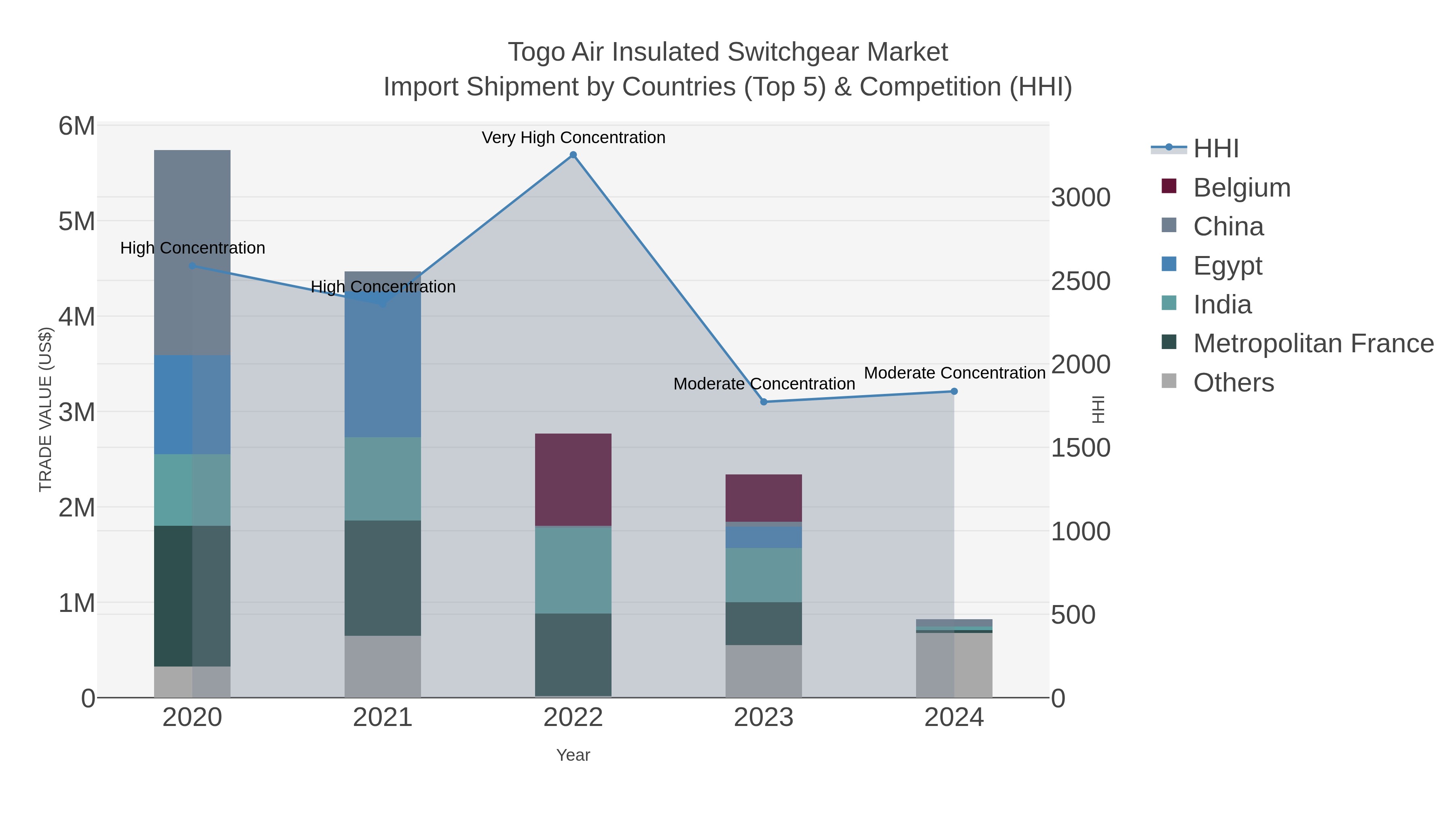Click the subtitle 'Import Shipment by Countries'
The width and height of the screenshot is (1456, 819).
coord(560,87)
